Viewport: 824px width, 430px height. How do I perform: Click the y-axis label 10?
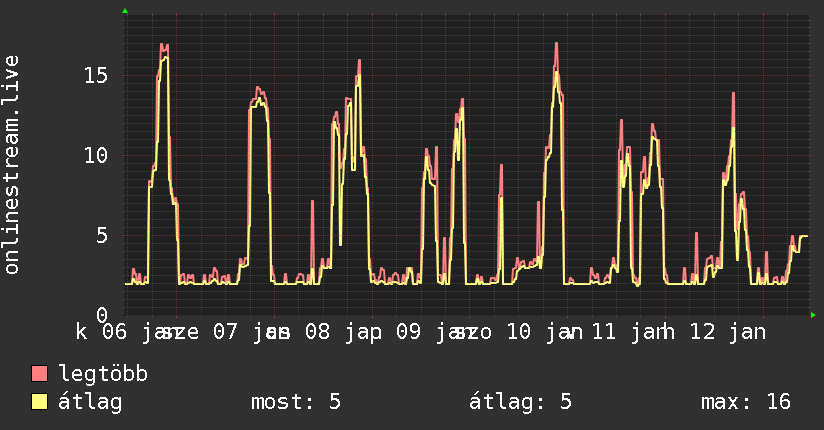pyautogui.click(x=96, y=155)
